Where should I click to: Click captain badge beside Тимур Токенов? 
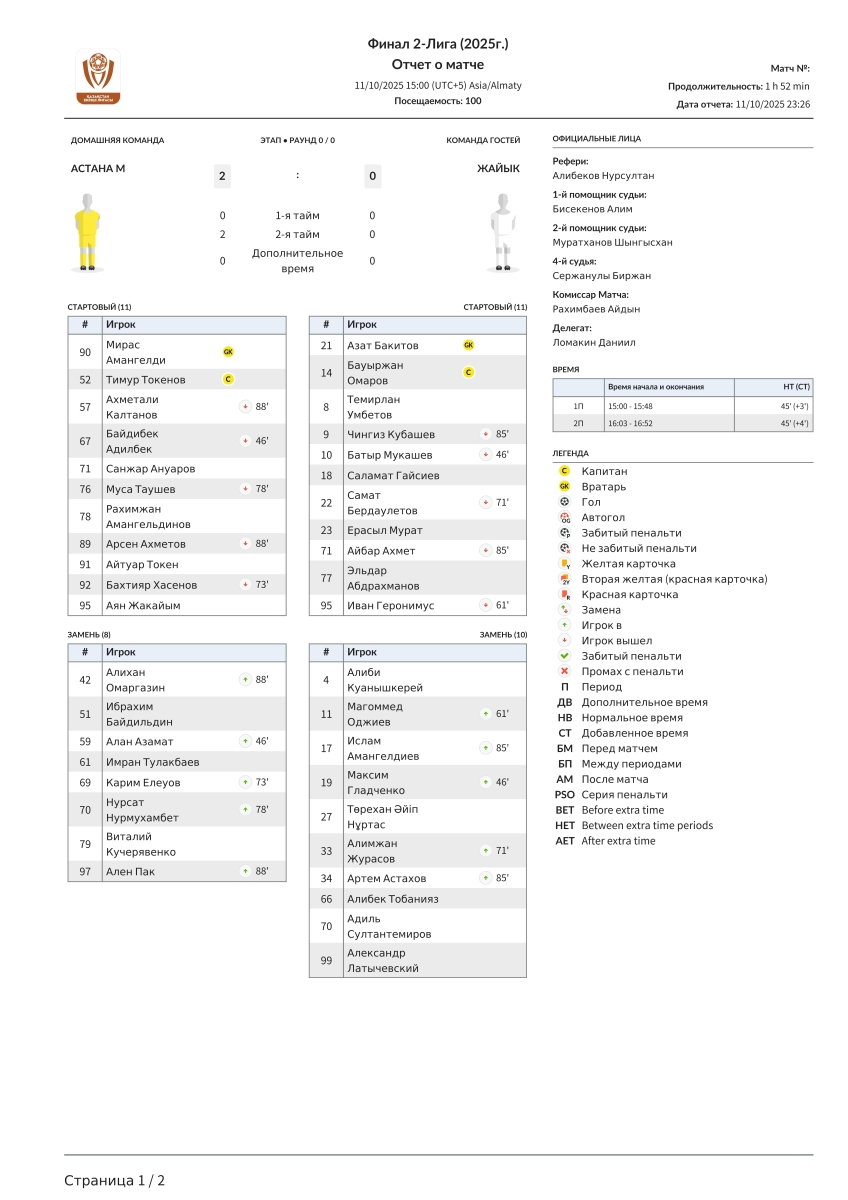point(228,379)
